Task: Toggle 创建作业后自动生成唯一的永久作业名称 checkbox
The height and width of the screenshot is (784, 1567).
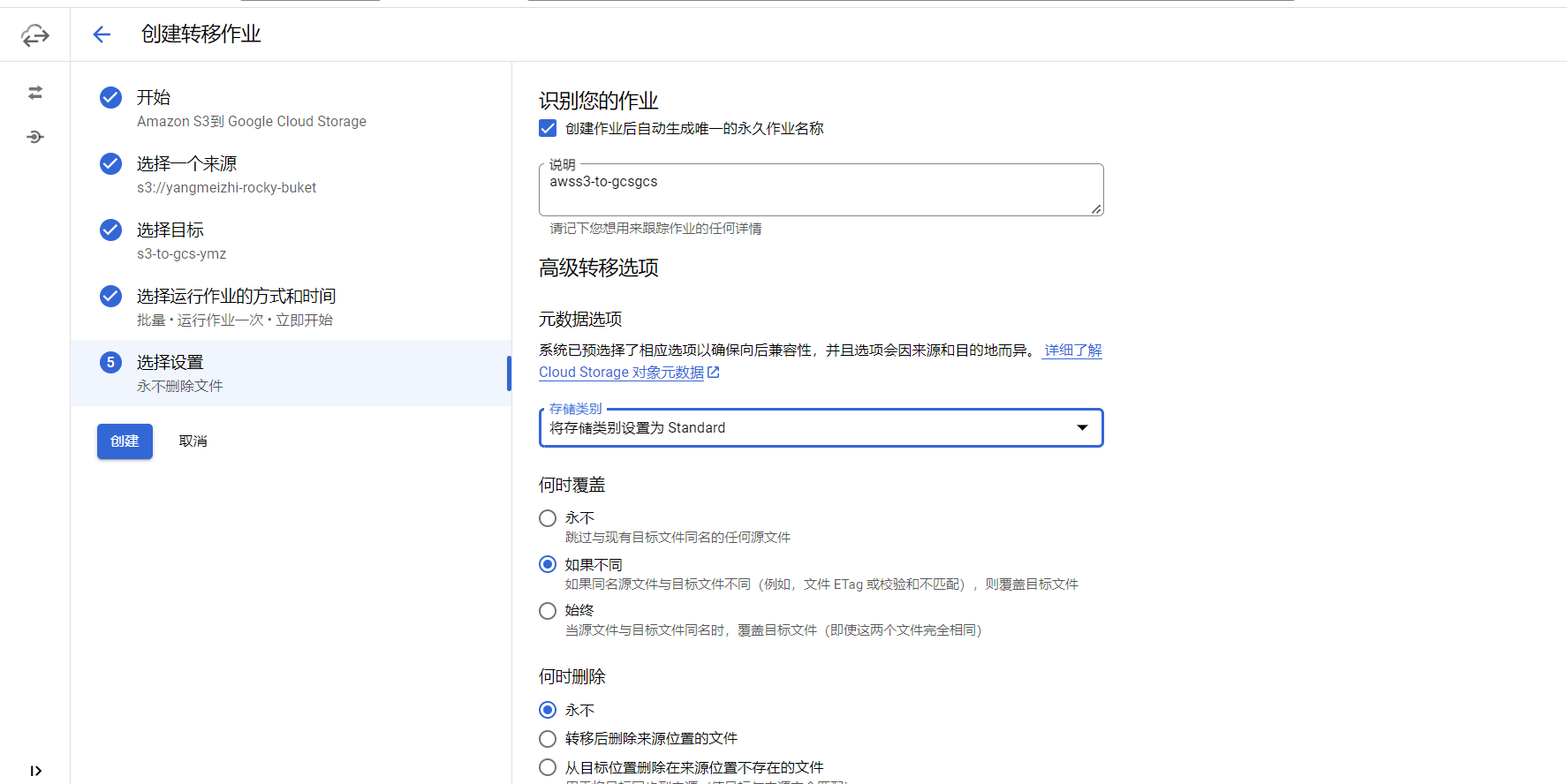Action: (x=548, y=128)
